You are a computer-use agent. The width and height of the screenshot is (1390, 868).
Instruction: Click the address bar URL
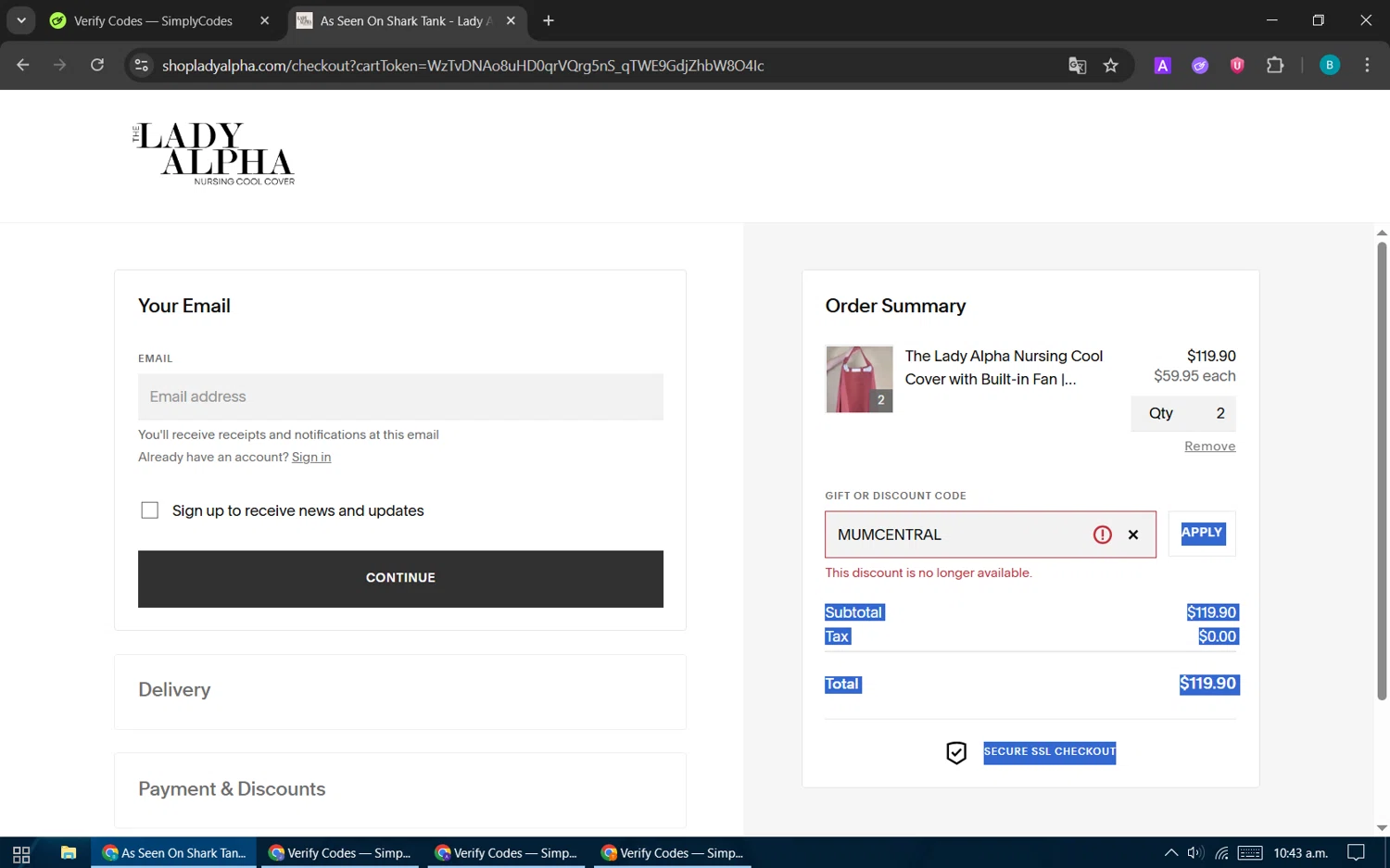[462, 66]
